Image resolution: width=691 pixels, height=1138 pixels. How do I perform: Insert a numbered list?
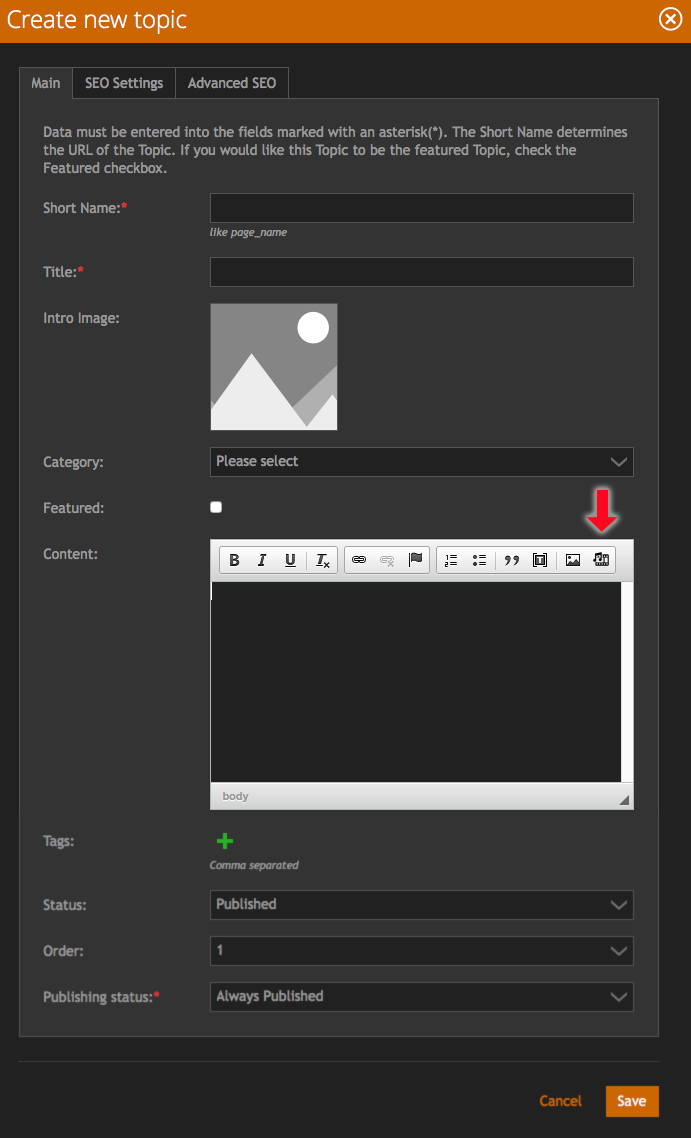click(451, 560)
